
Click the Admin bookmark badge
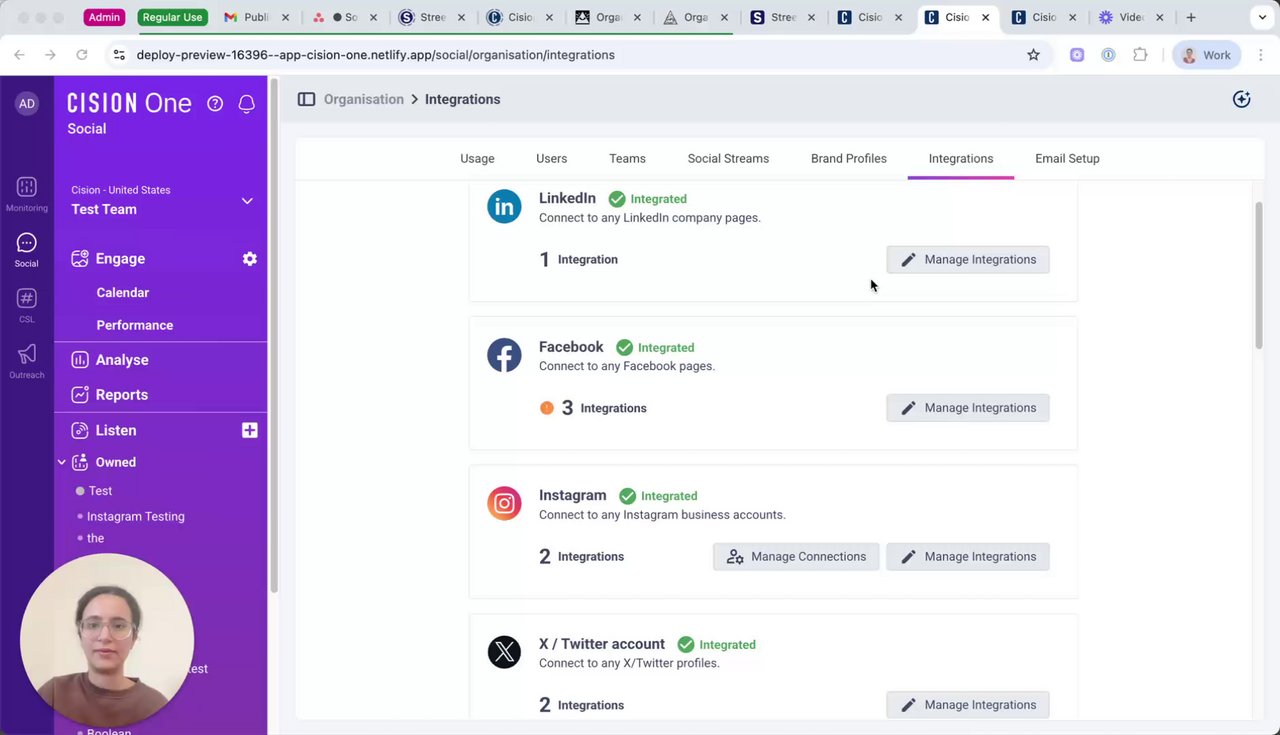104,17
